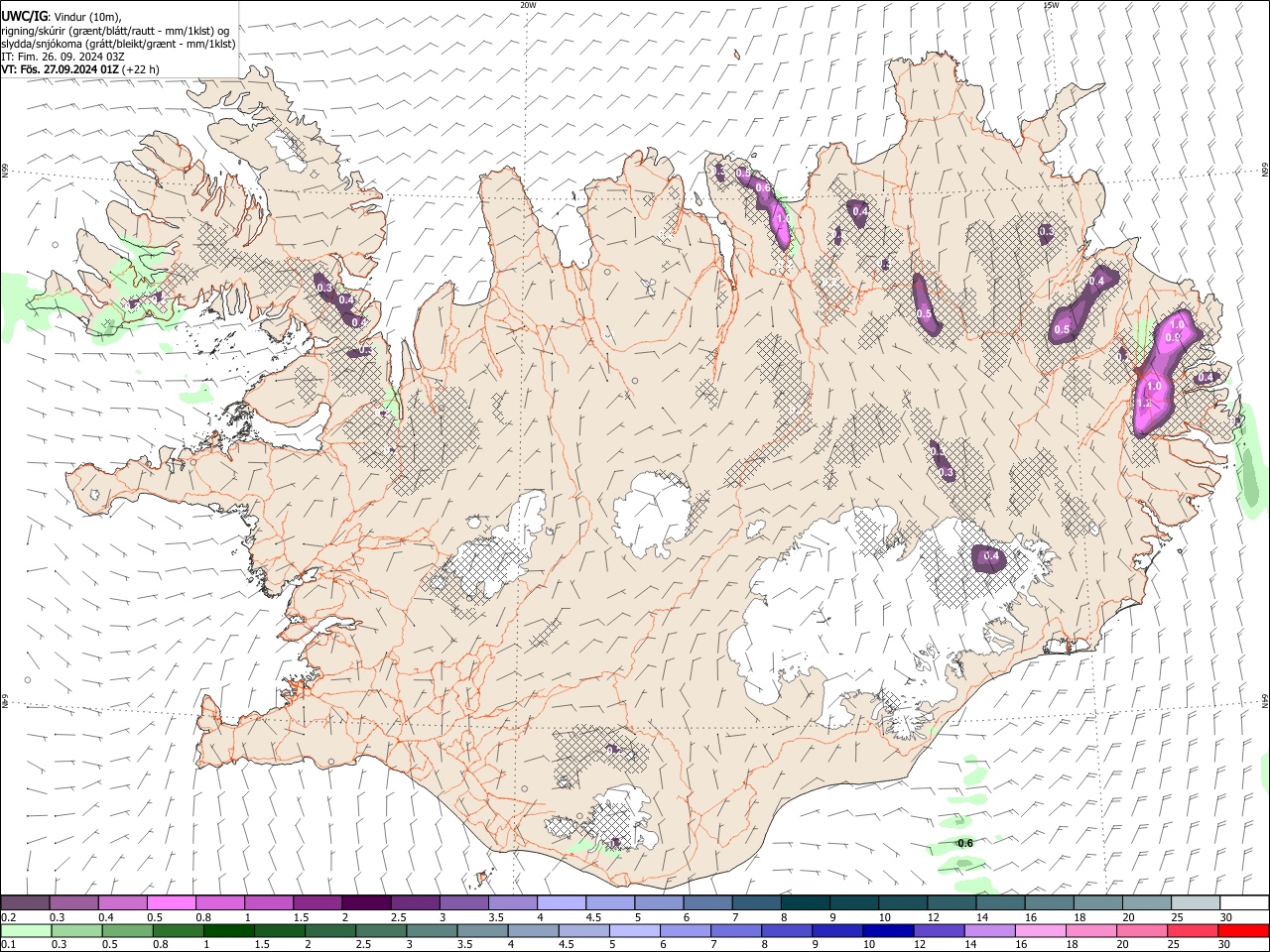Pick the white swatch labelled 30 in the purple scale
The height and width of the screenshot is (952, 1270).
point(1244,903)
